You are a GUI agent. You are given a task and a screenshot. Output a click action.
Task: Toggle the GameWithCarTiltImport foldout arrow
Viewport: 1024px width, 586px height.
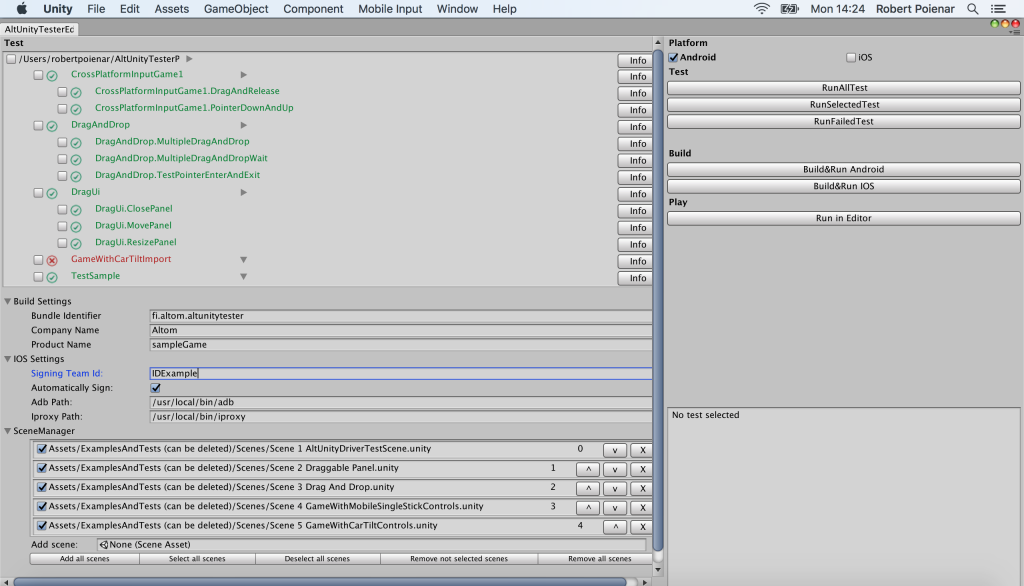pyautogui.click(x=244, y=259)
